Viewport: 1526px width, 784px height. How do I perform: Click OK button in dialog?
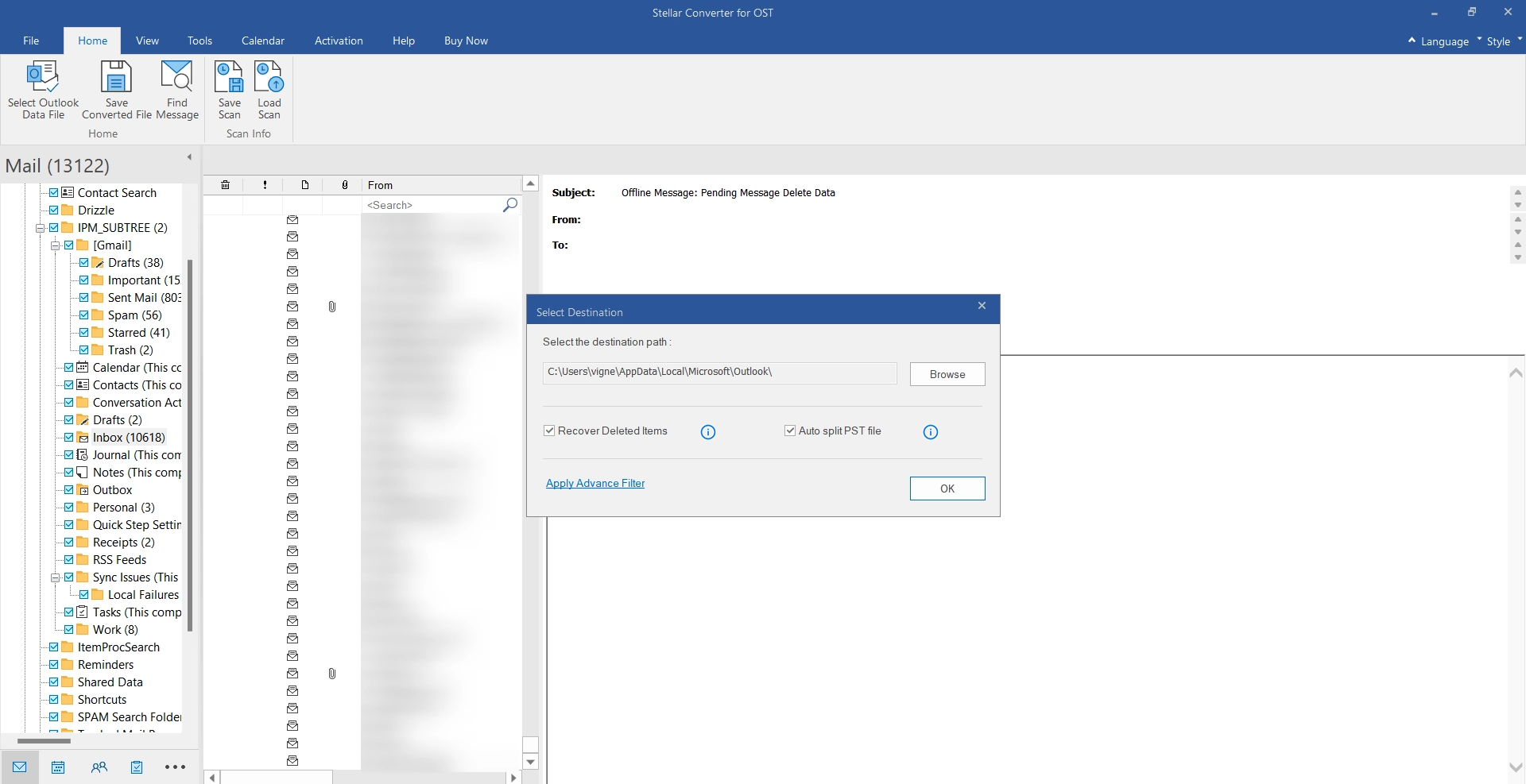coord(947,489)
